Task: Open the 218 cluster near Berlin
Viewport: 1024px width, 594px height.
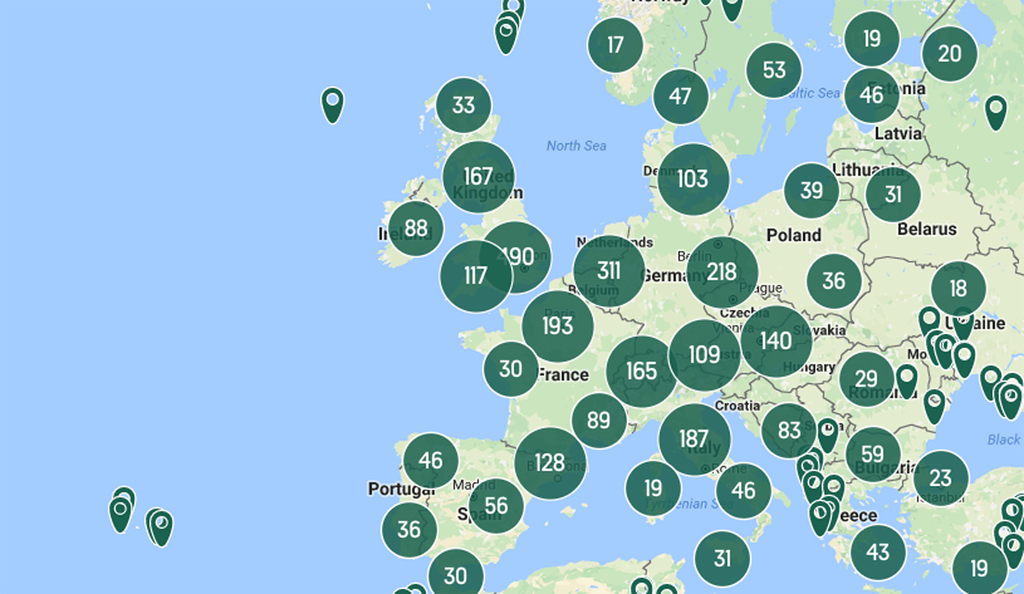Action: [x=722, y=271]
